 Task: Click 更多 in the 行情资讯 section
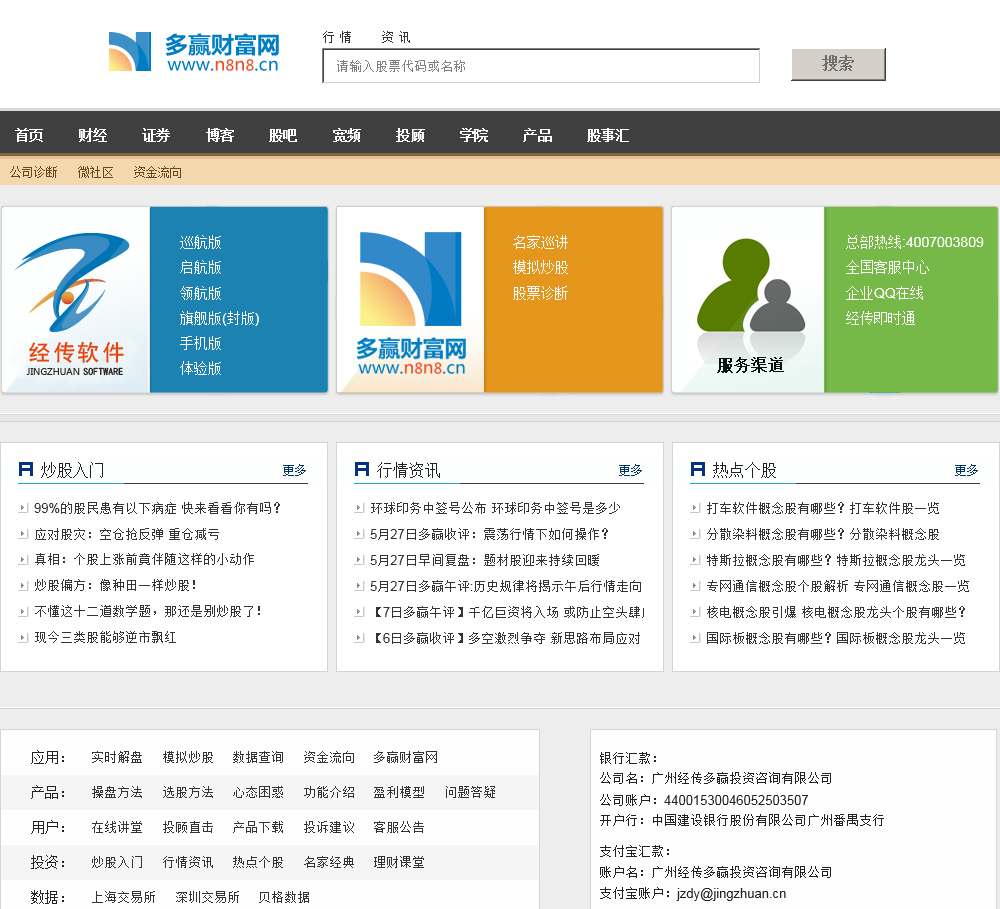pos(630,470)
